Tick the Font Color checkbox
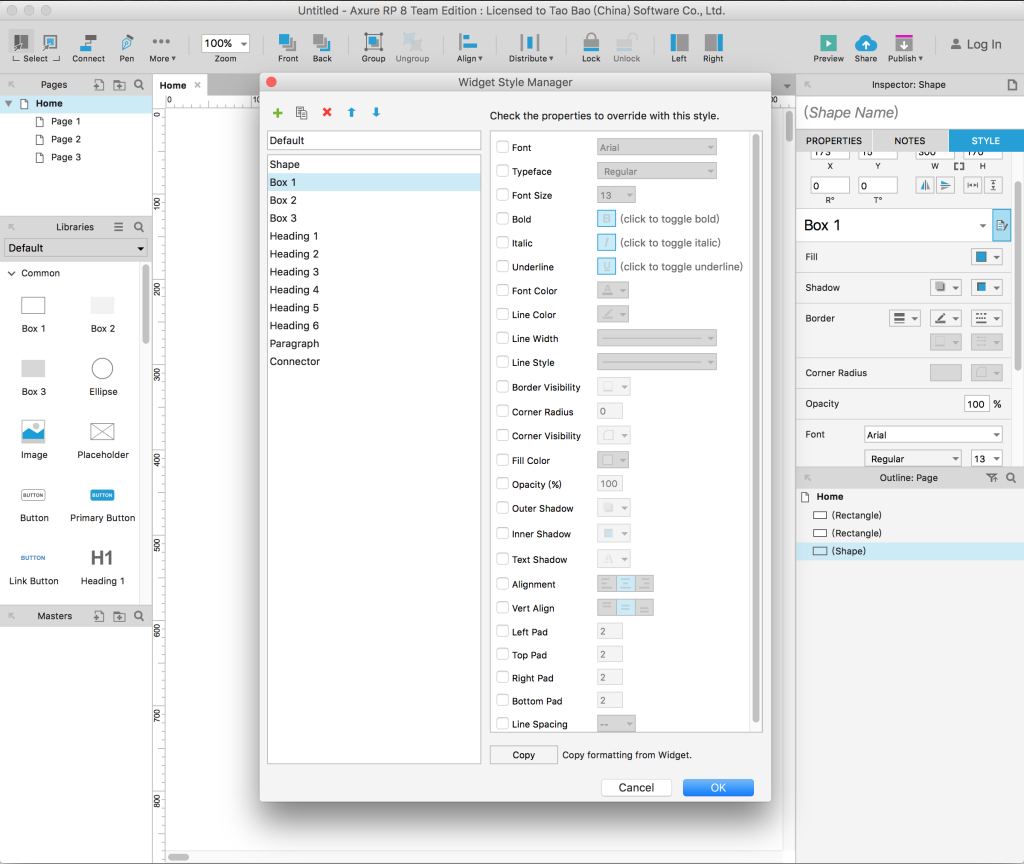The height and width of the screenshot is (864, 1024). (x=502, y=290)
